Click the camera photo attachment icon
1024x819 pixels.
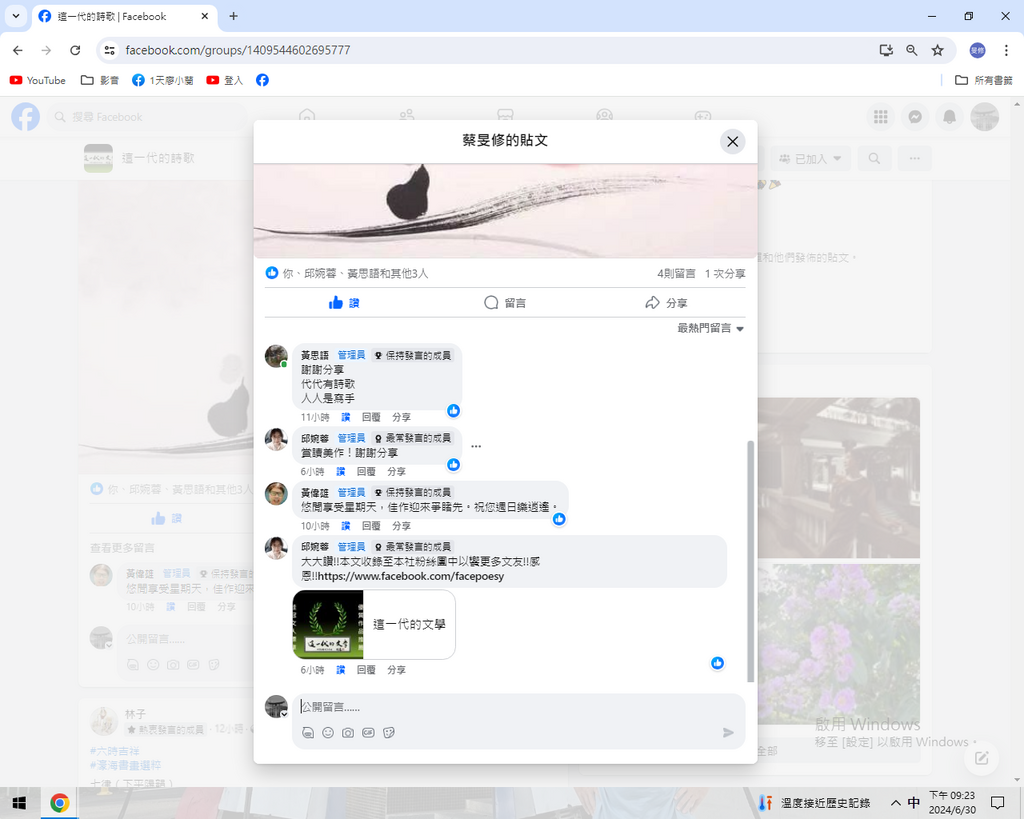(348, 732)
